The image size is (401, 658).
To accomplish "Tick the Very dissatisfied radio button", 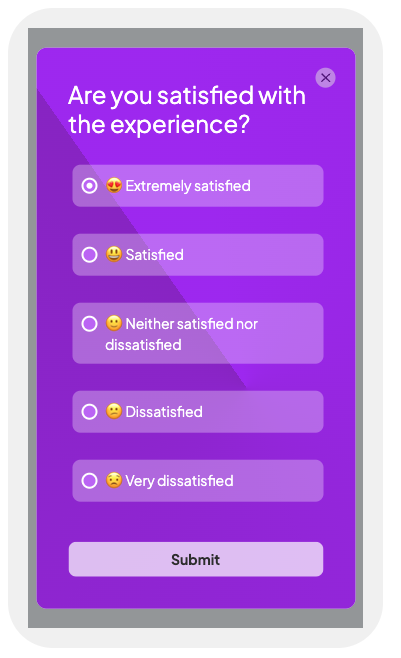I will coord(89,480).
